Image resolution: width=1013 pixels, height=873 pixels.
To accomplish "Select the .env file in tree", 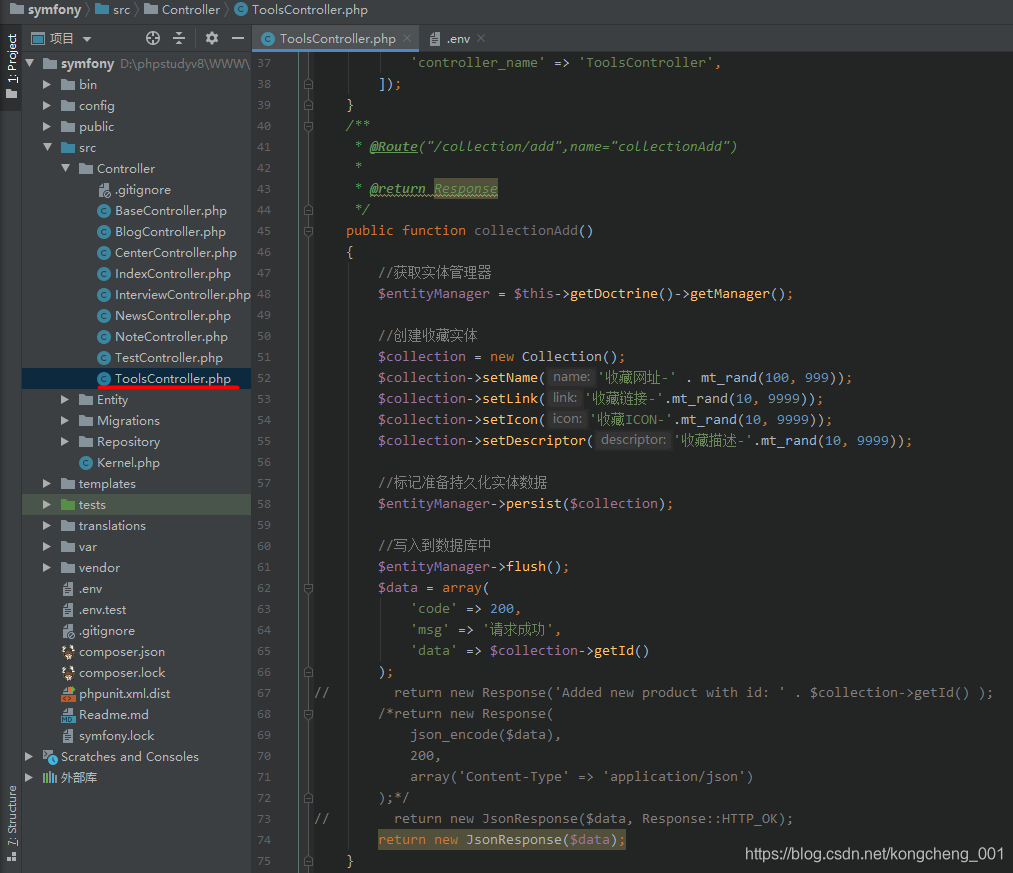I will click(x=81, y=589).
